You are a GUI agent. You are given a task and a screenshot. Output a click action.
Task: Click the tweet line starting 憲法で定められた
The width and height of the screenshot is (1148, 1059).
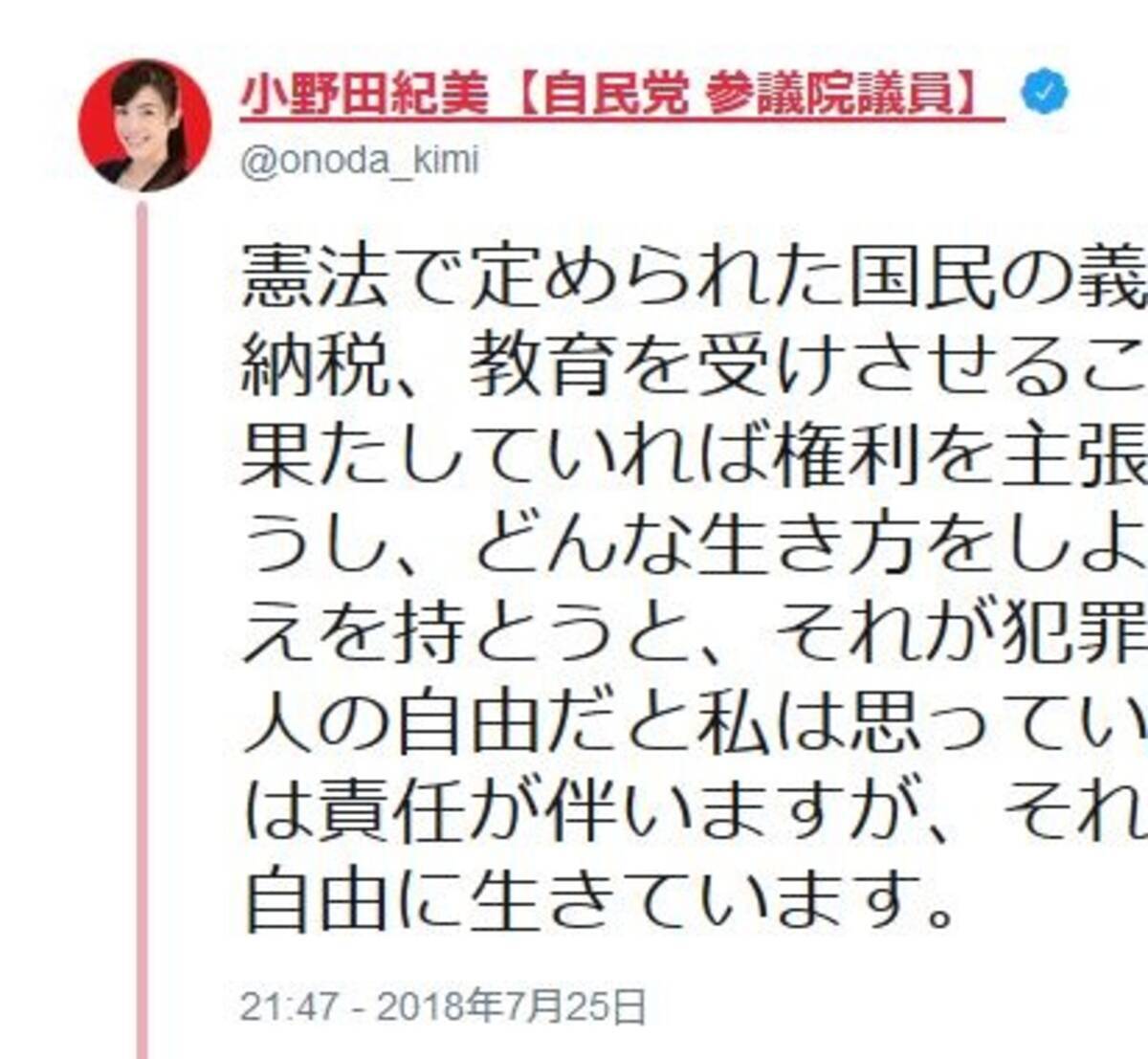695,279
